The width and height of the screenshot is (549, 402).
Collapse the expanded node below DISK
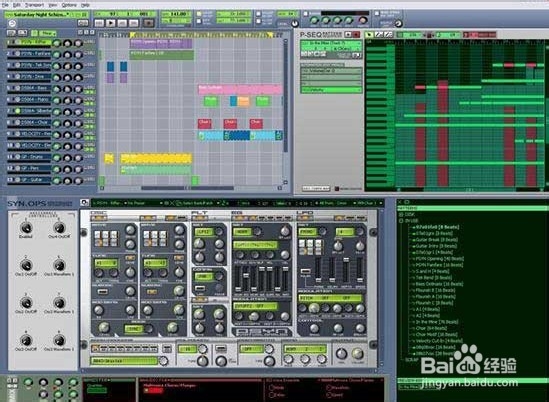(x=401, y=221)
